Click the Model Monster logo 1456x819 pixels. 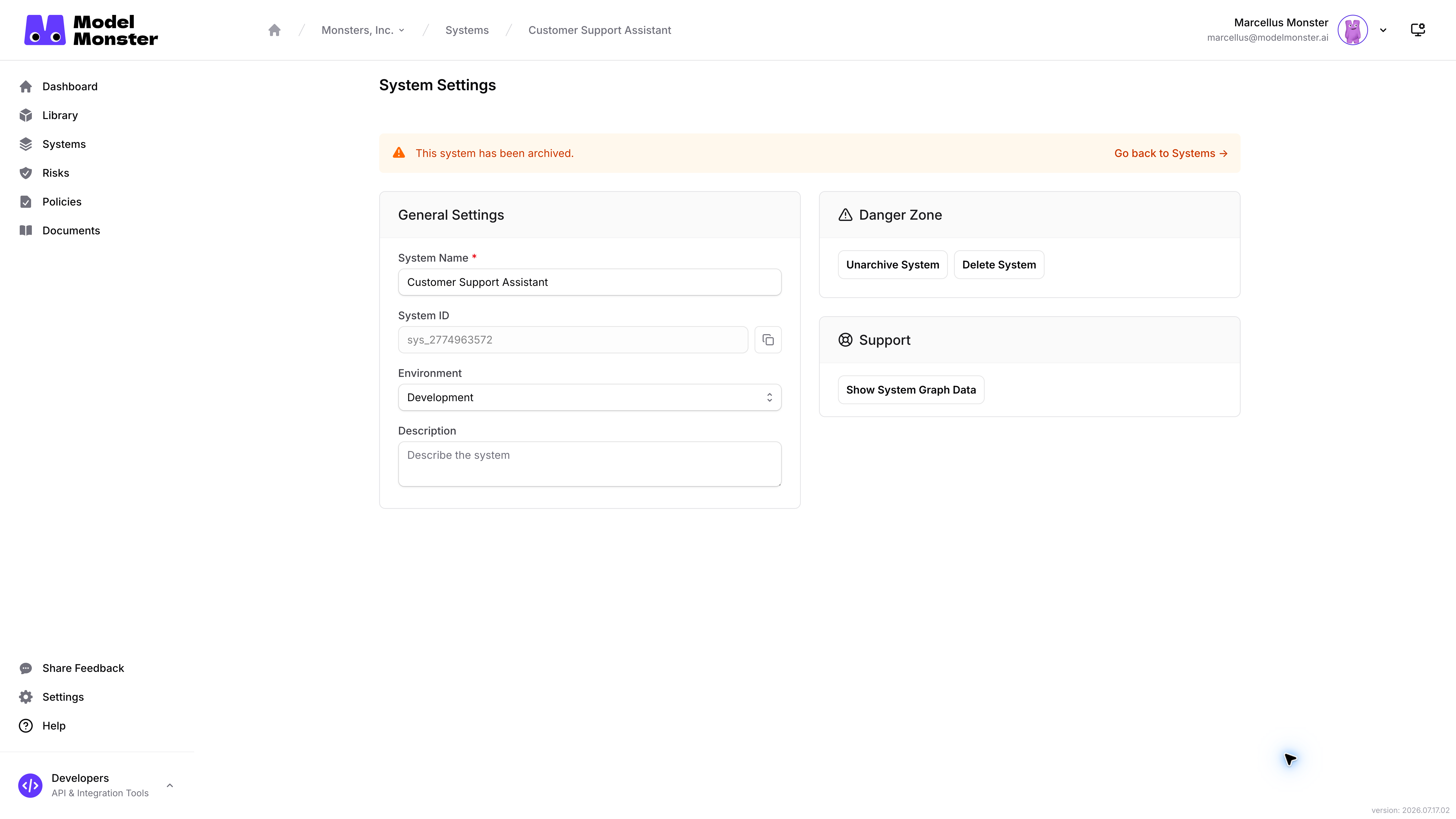(91, 30)
